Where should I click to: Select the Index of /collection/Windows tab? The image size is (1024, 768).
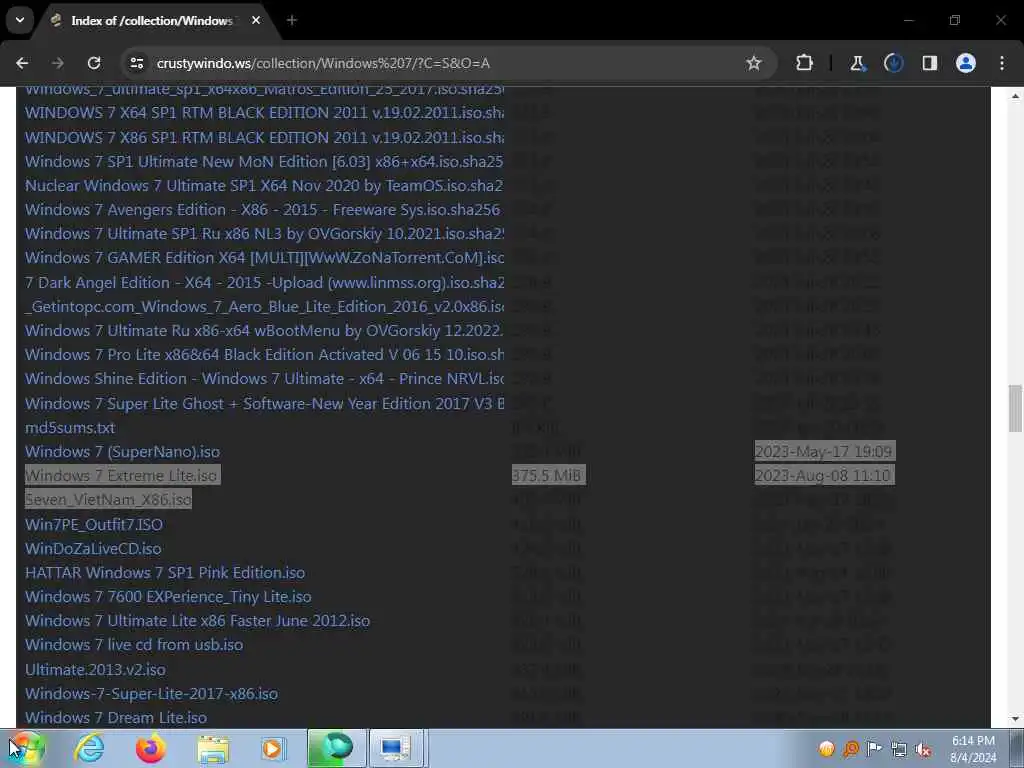point(152,21)
